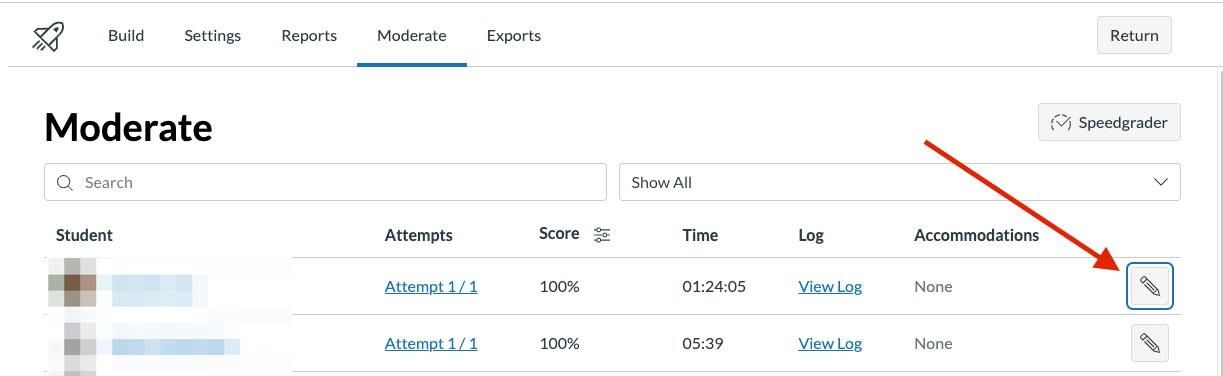Click the pencil icon for first student

pyautogui.click(x=1150, y=287)
